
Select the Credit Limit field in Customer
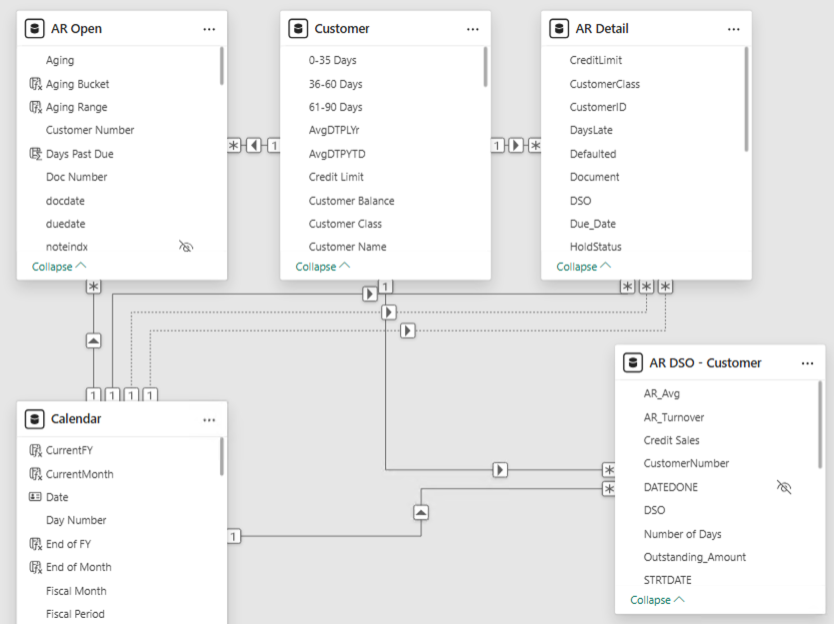tap(336, 177)
